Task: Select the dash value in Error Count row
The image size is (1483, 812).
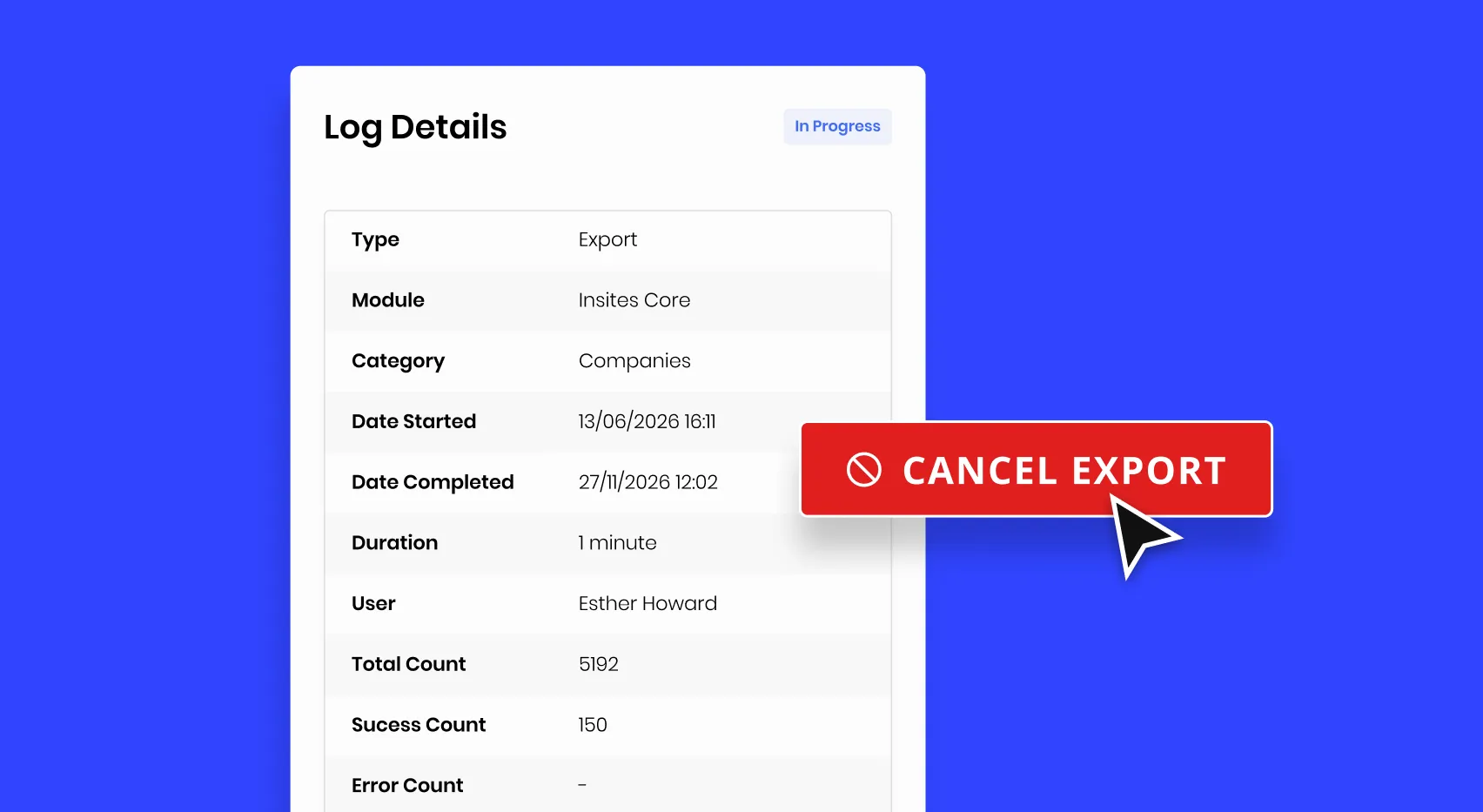Action: (582, 785)
